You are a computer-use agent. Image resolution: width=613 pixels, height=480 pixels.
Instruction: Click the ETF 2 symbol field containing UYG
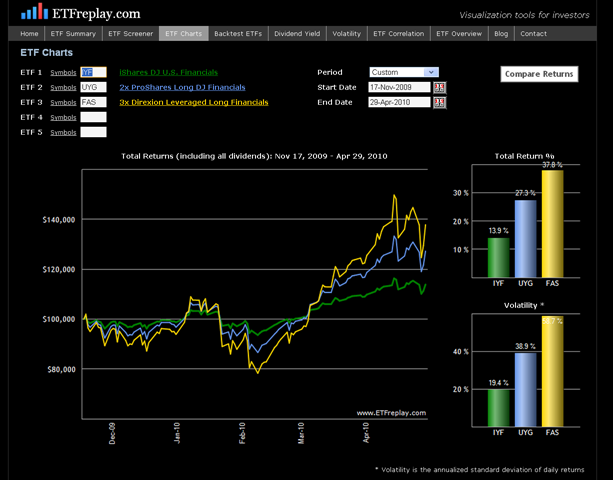[x=93, y=88]
